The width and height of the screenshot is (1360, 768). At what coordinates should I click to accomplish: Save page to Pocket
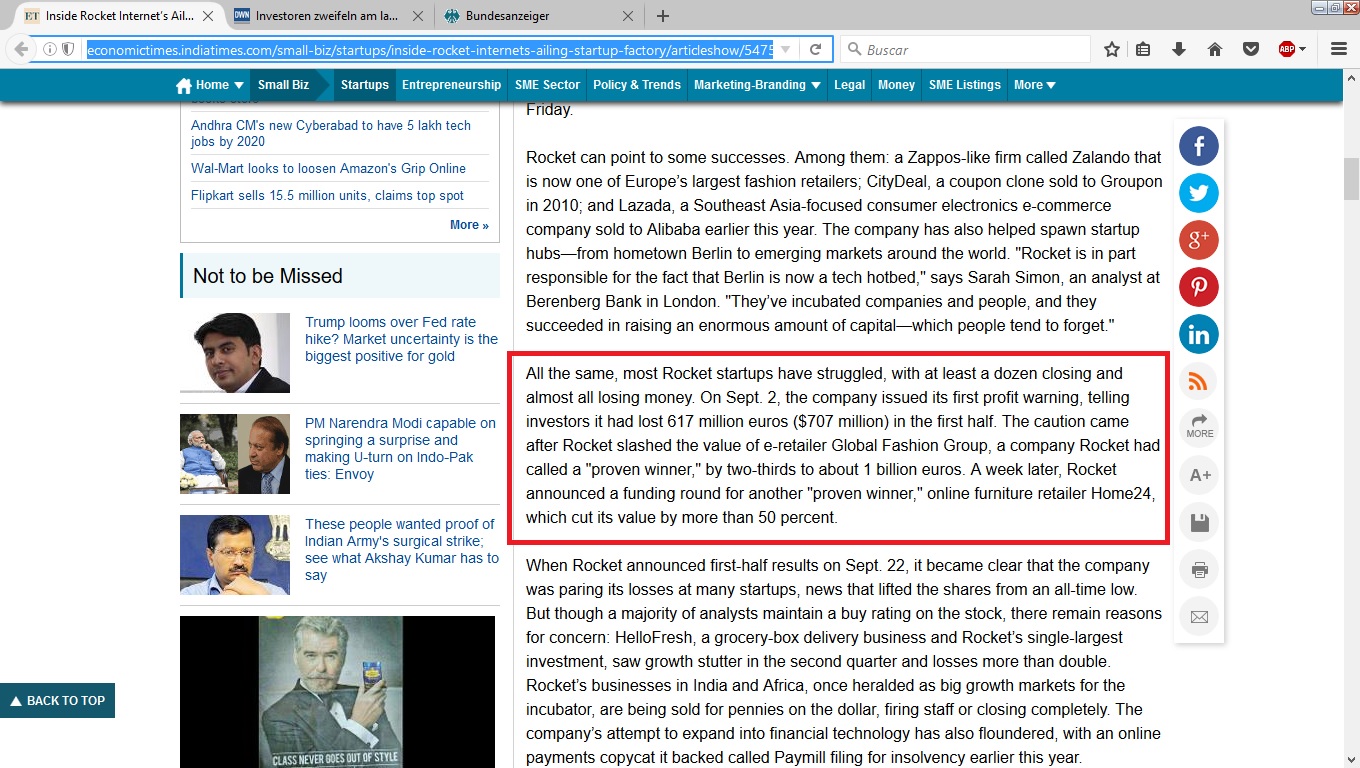pyautogui.click(x=1250, y=49)
